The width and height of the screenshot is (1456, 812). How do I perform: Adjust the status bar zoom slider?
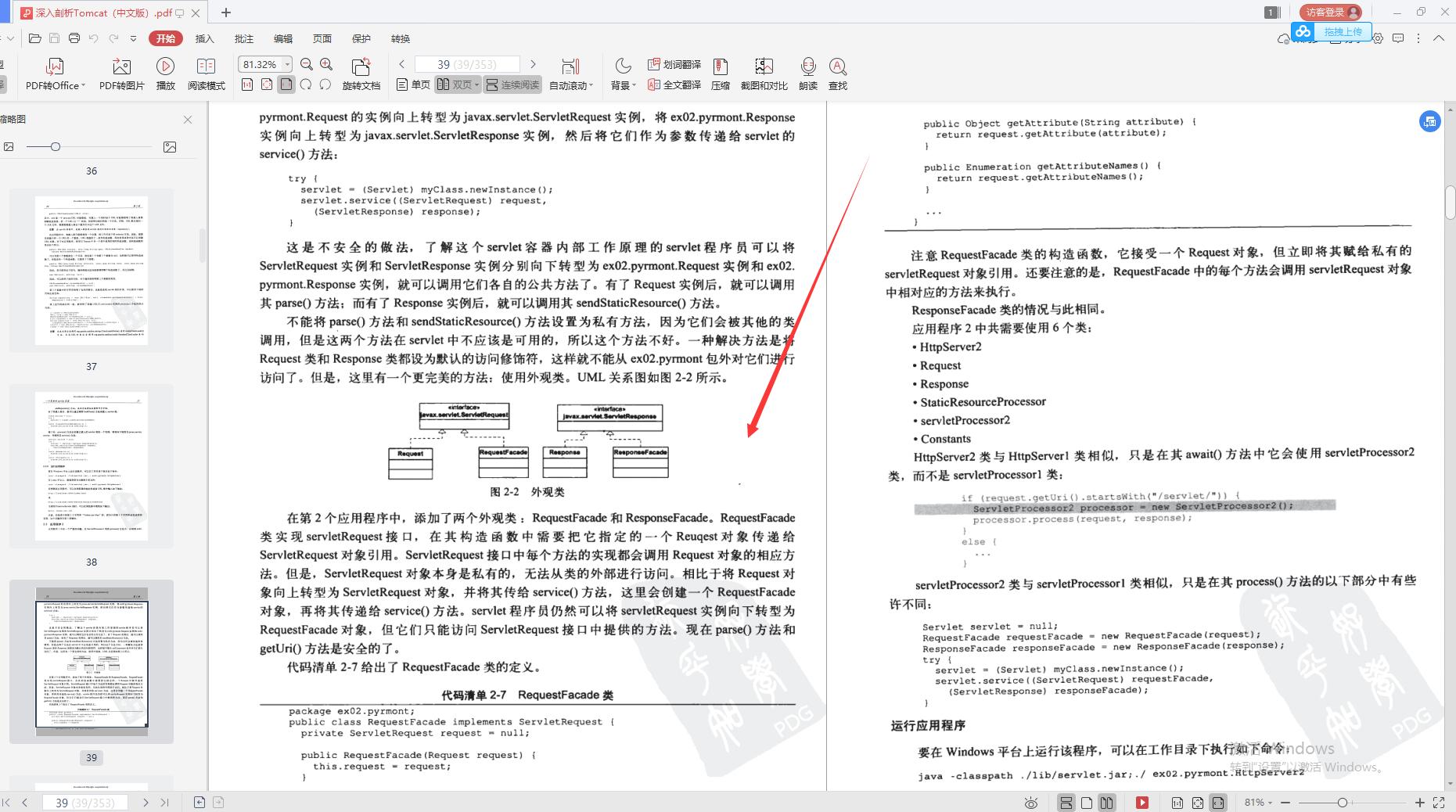click(1343, 803)
